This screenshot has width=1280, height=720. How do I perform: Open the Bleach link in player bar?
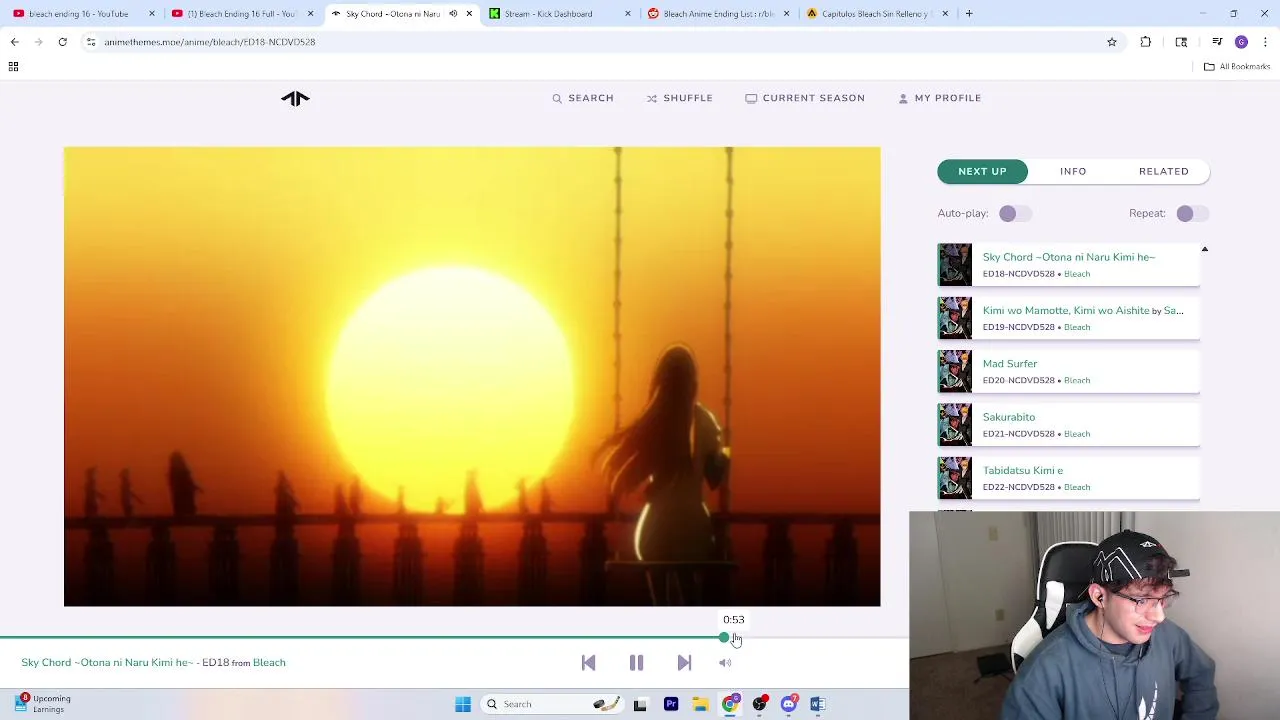[x=269, y=662]
